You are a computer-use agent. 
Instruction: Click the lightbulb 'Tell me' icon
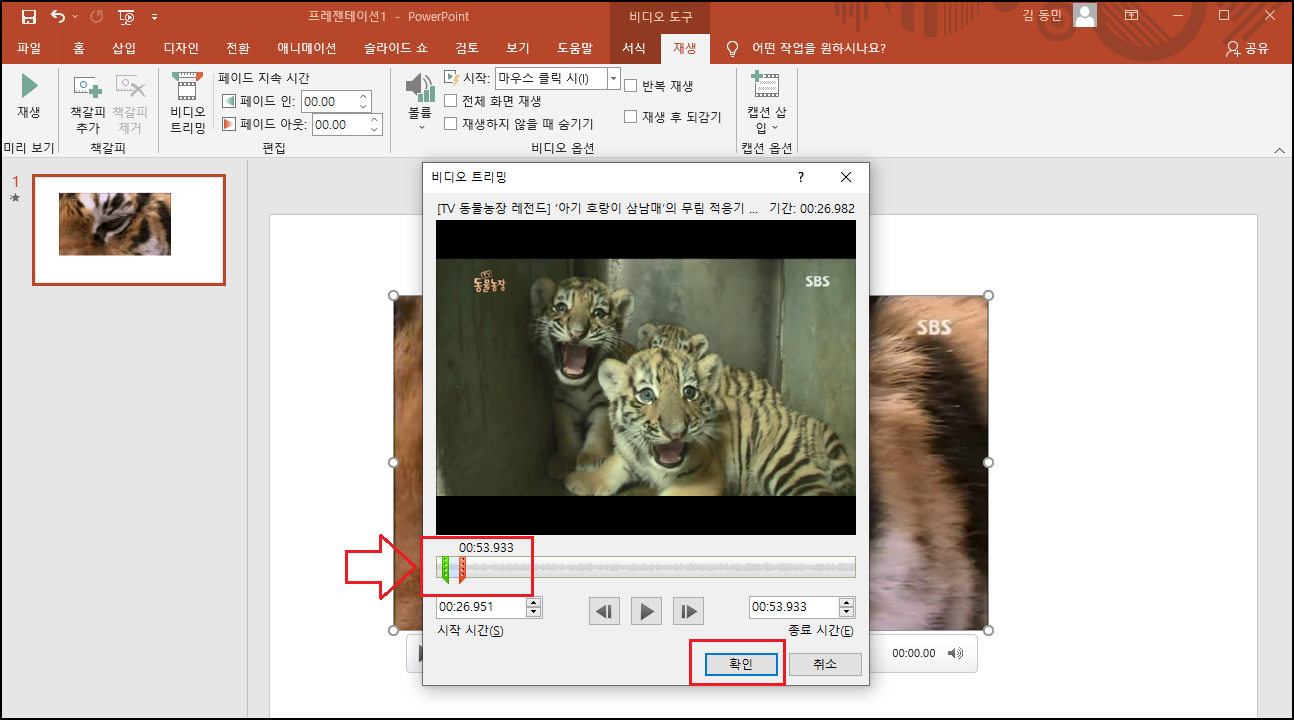pos(732,48)
